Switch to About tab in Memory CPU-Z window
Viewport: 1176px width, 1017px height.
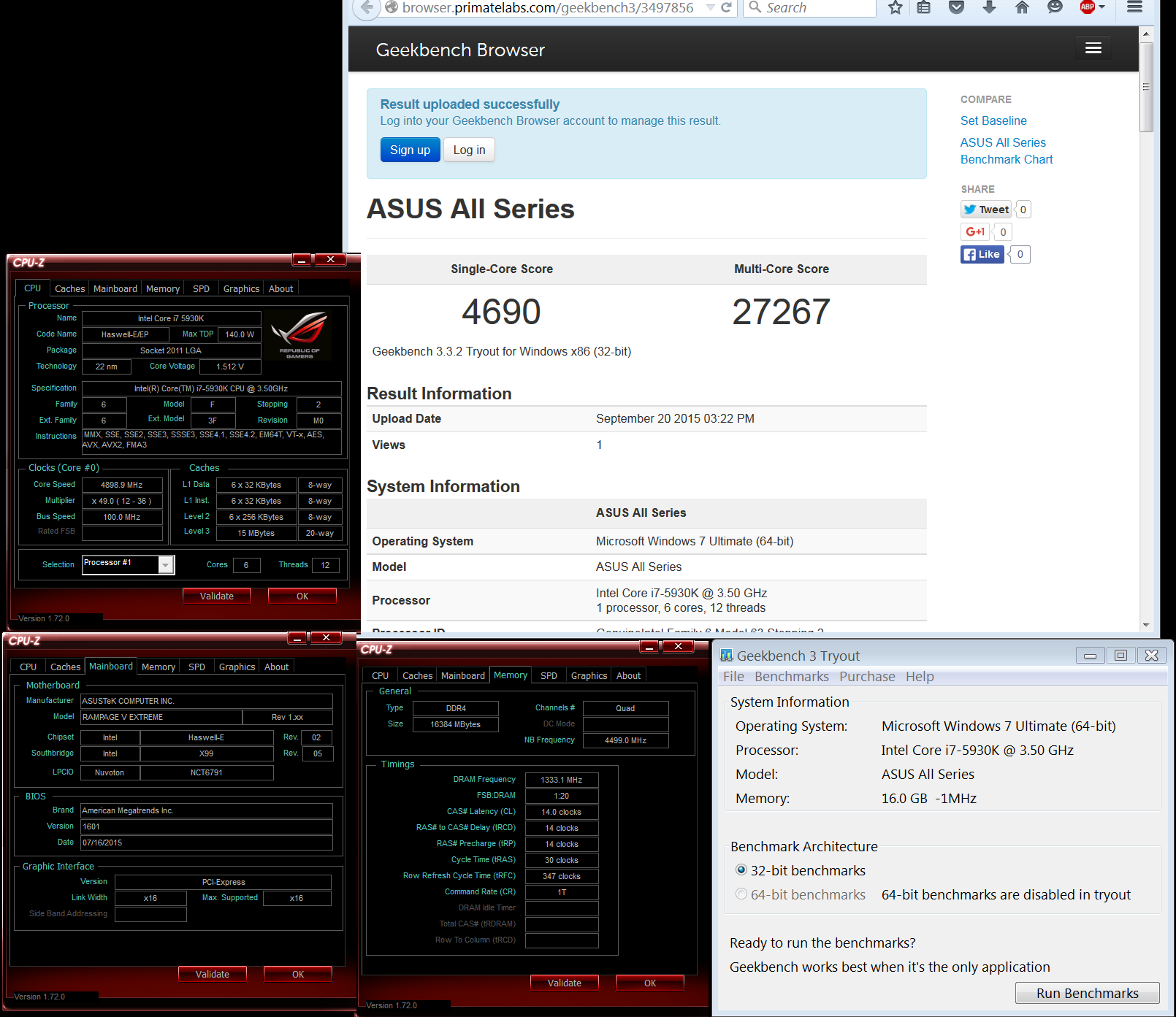[x=628, y=675]
